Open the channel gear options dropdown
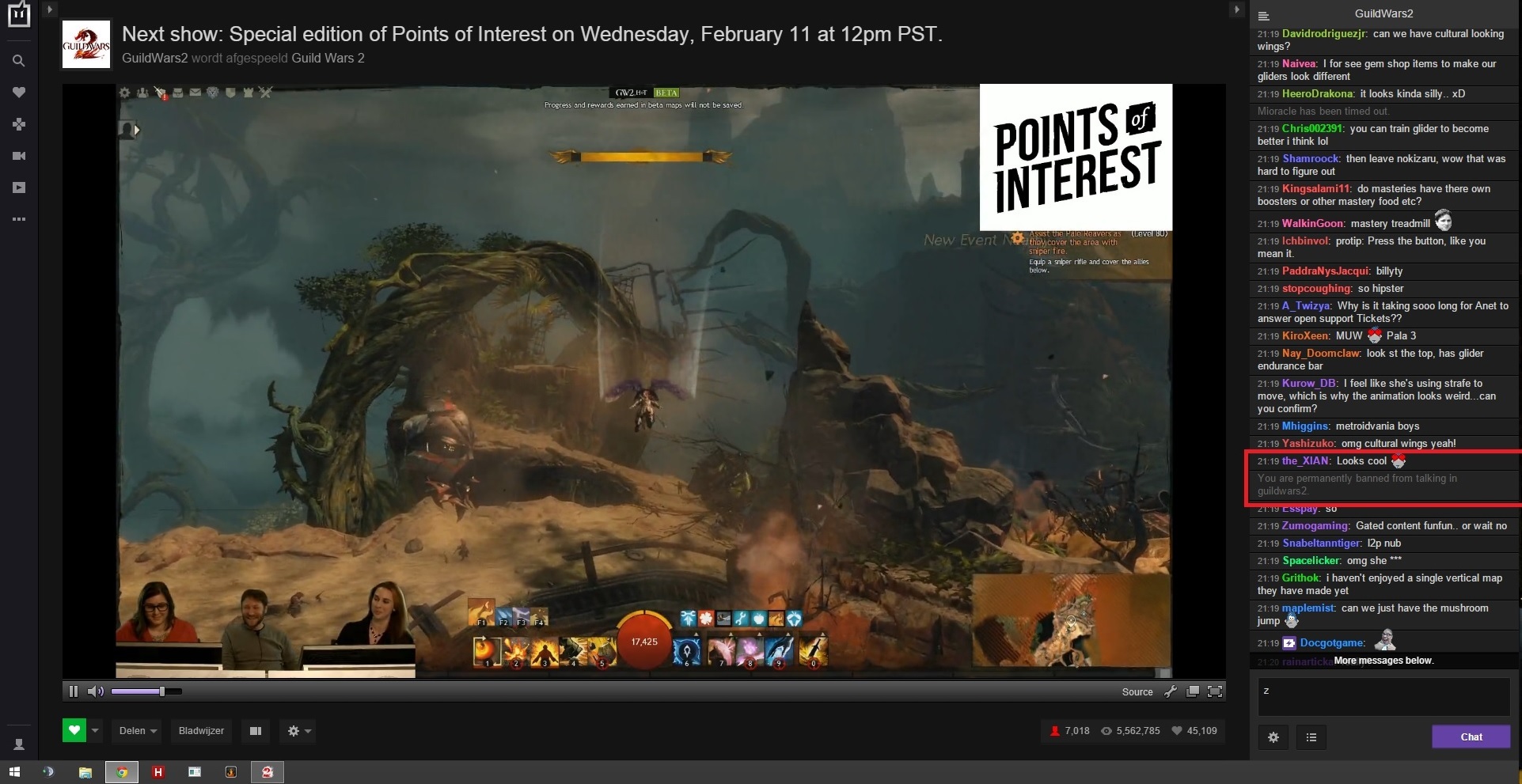The image size is (1522, 784). pyautogui.click(x=298, y=730)
